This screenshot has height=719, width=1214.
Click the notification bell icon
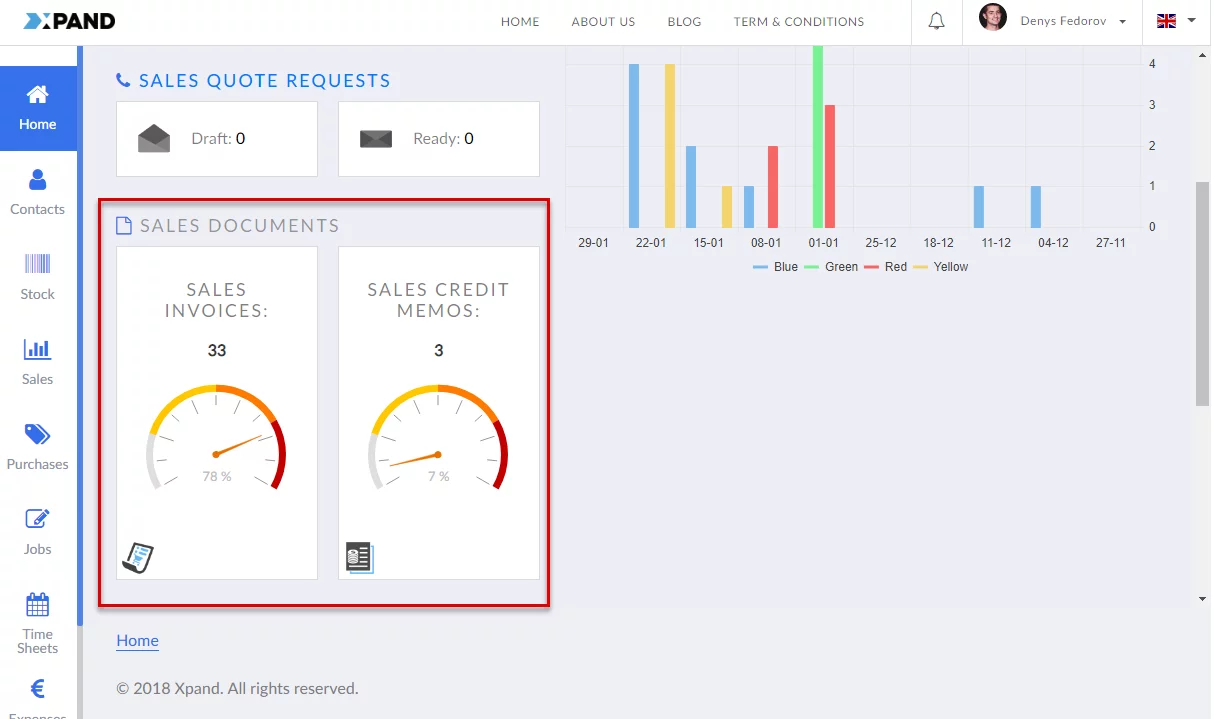936,21
